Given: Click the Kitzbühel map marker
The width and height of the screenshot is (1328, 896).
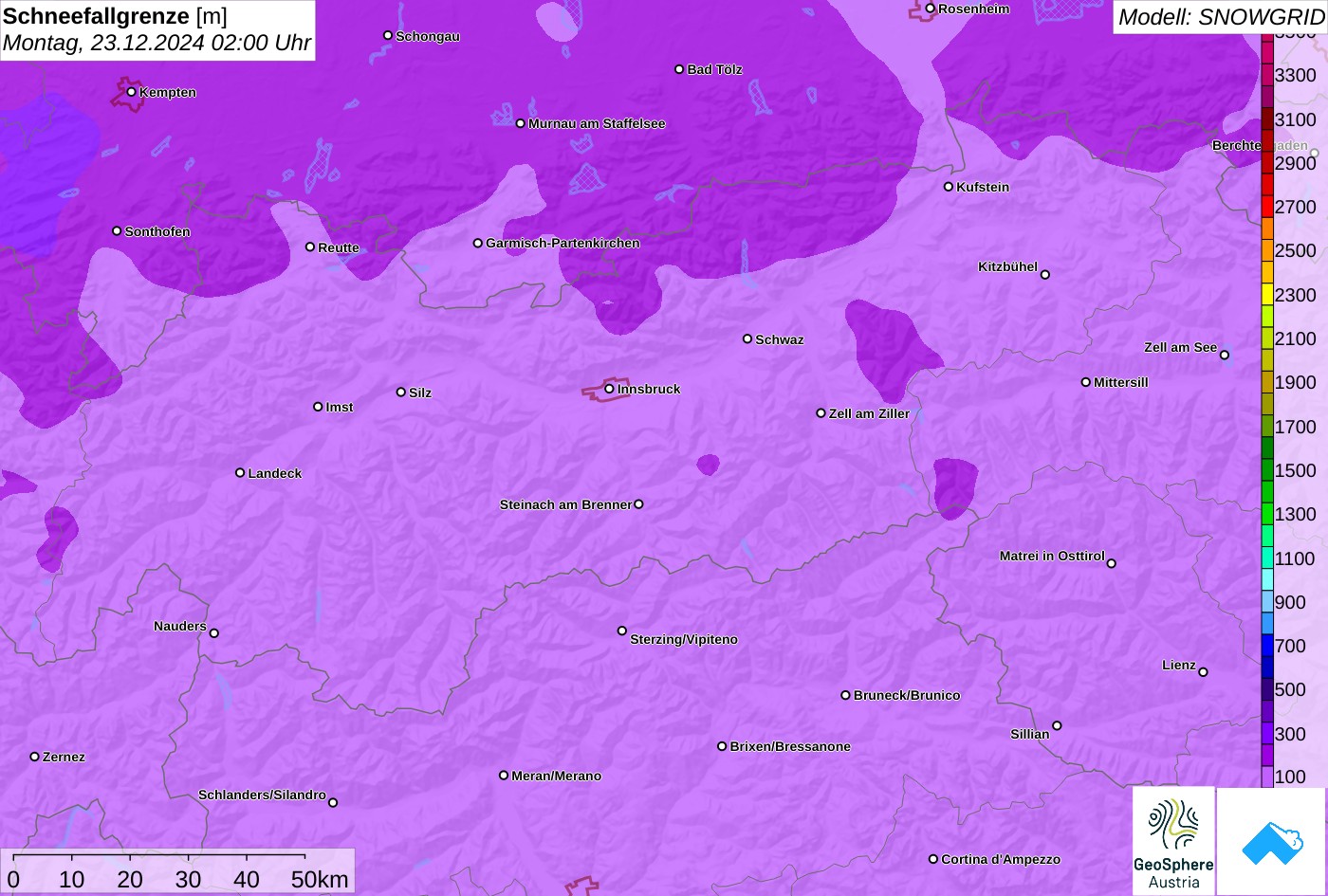Looking at the screenshot, I should tap(1045, 275).
